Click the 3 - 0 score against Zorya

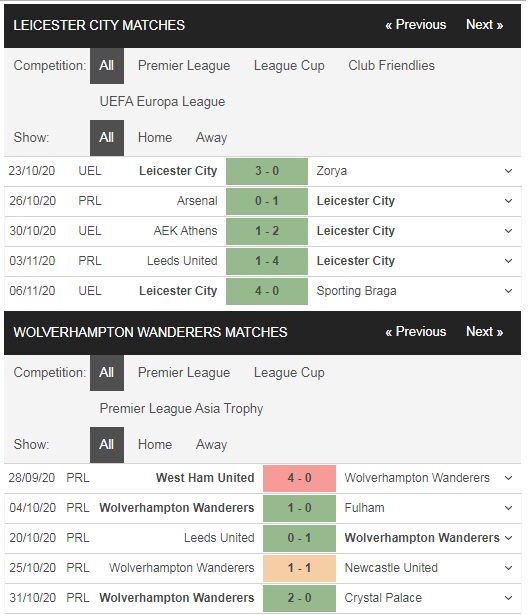click(267, 171)
